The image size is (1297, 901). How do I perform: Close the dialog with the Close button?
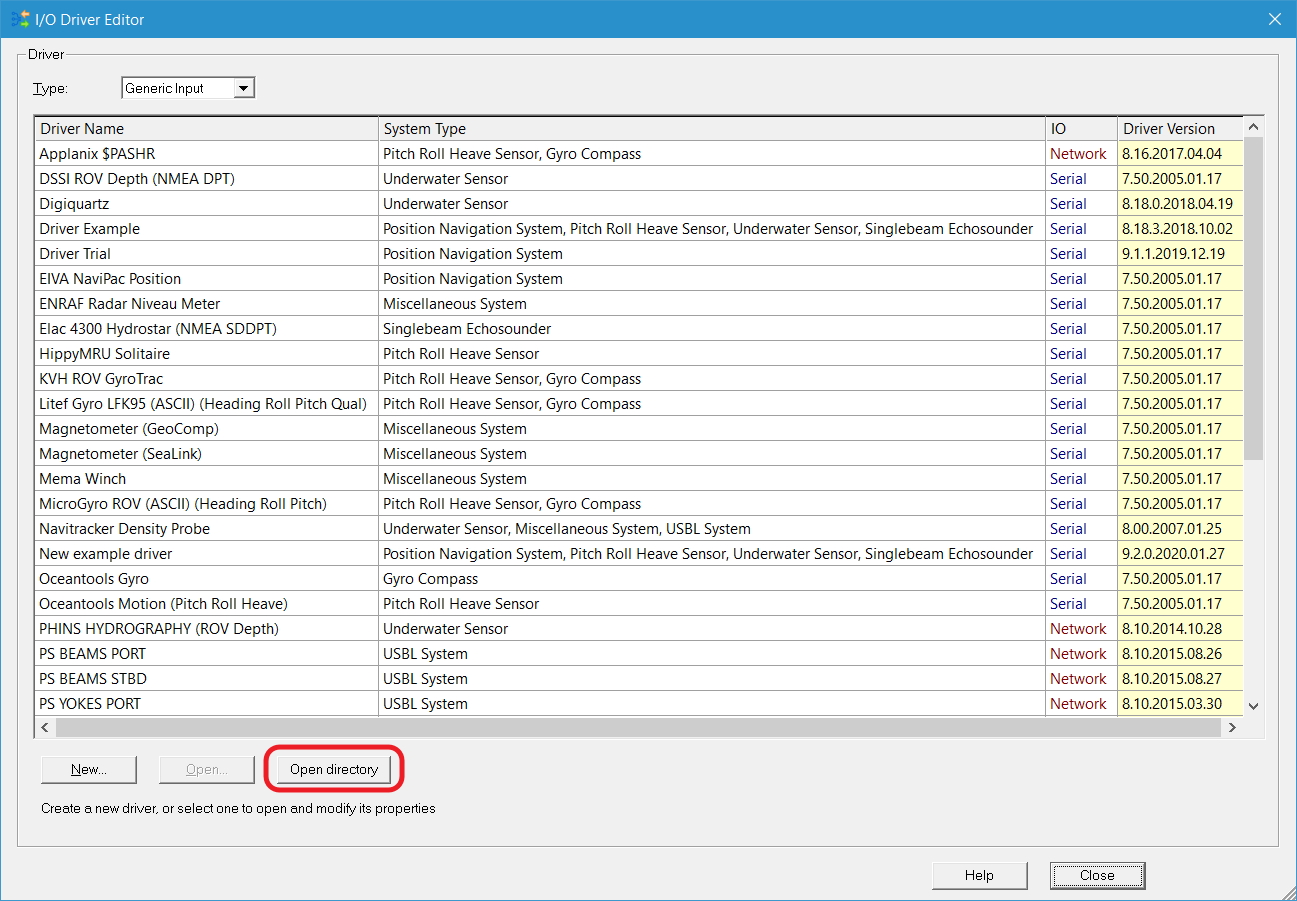(1096, 875)
